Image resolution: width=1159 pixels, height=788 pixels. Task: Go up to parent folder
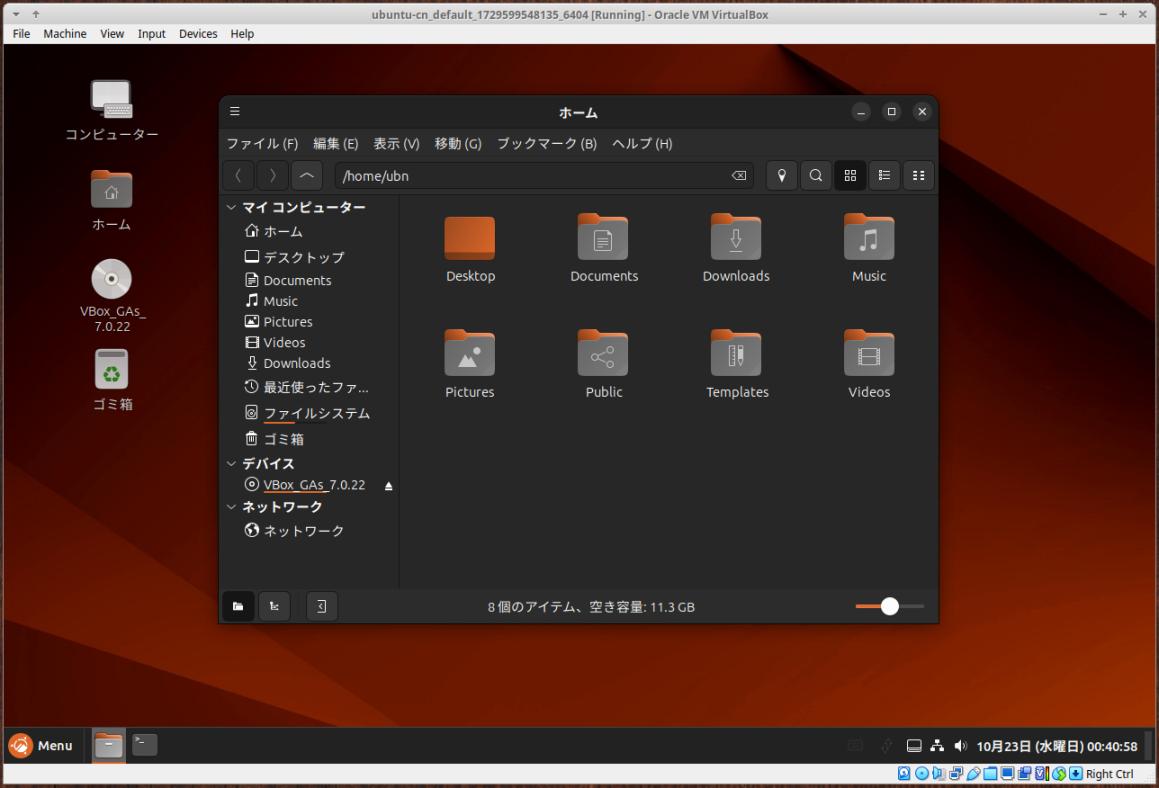pyautogui.click(x=306, y=176)
